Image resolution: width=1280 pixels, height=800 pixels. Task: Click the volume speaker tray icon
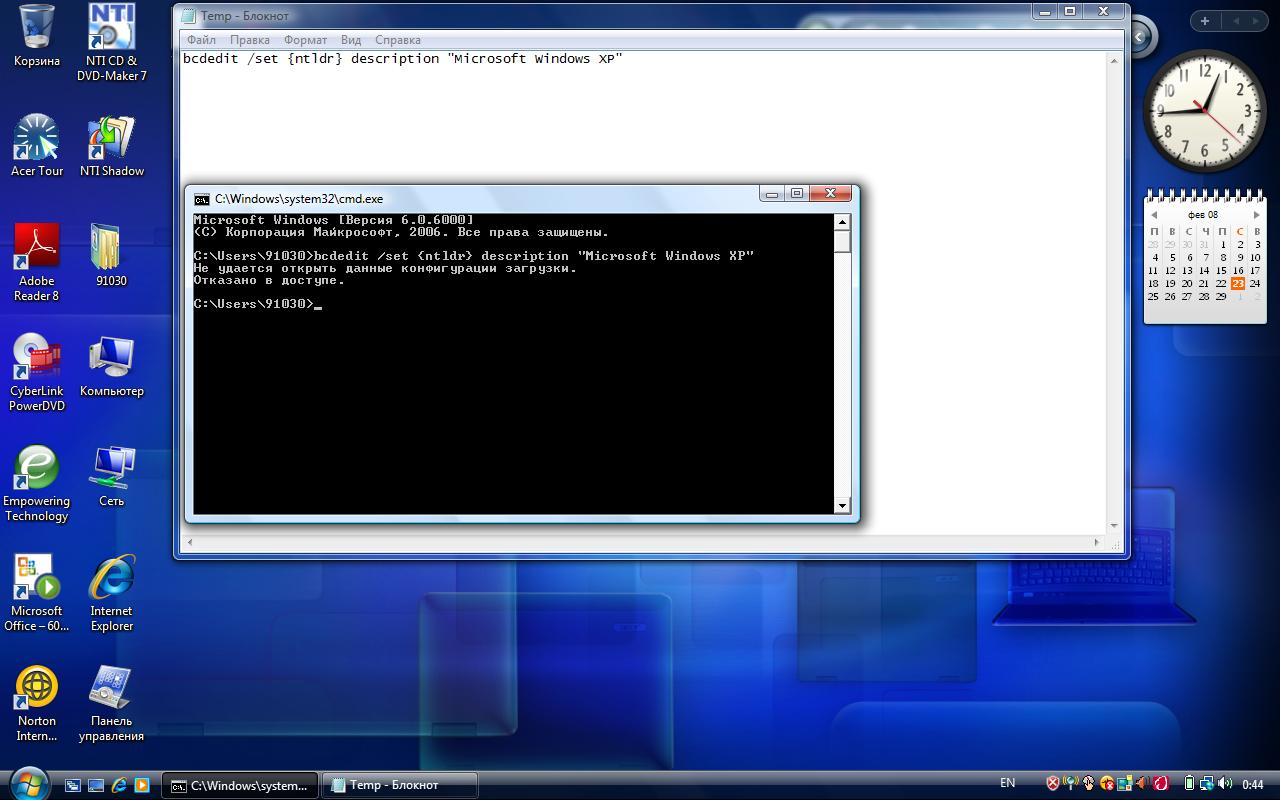pyautogui.click(x=1226, y=784)
